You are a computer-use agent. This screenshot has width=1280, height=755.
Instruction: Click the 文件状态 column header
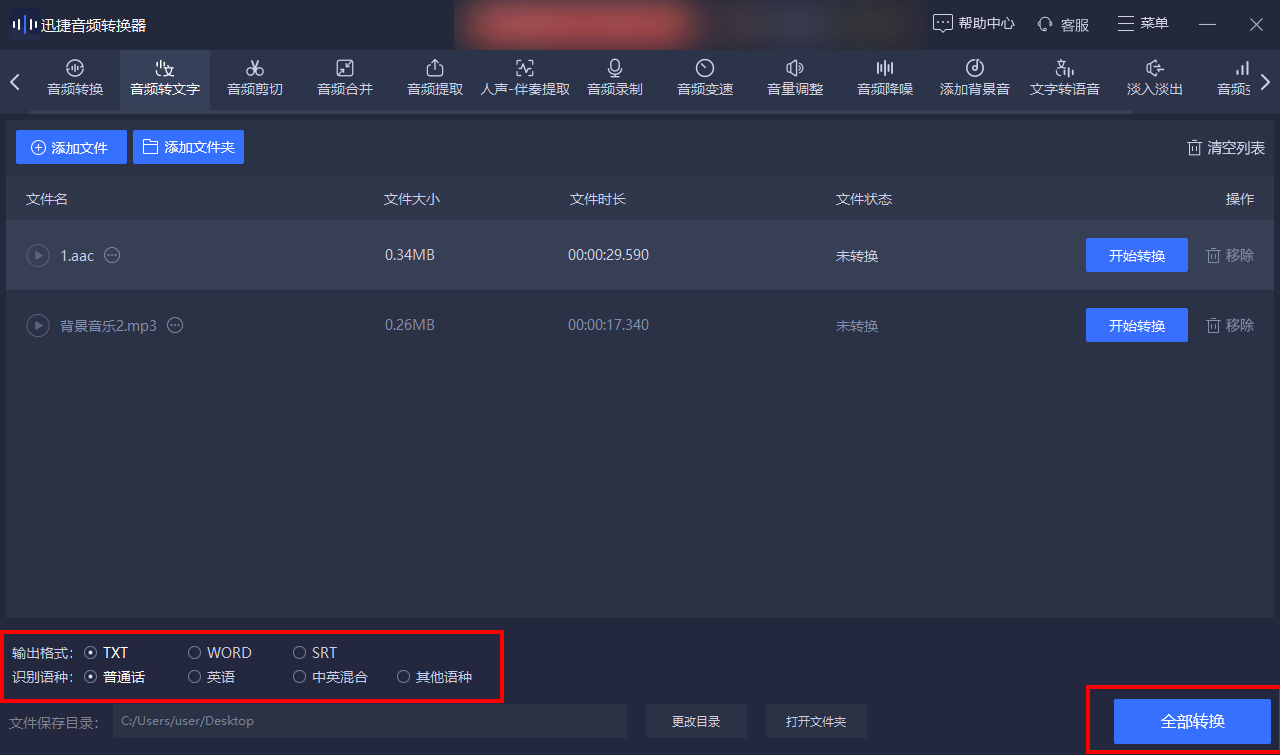tap(864, 199)
